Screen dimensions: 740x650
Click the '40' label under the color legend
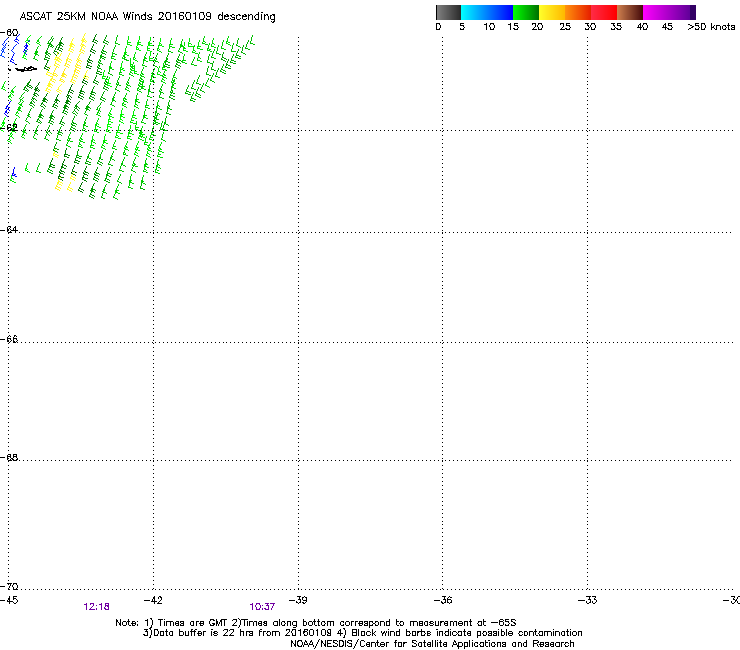coord(642,27)
